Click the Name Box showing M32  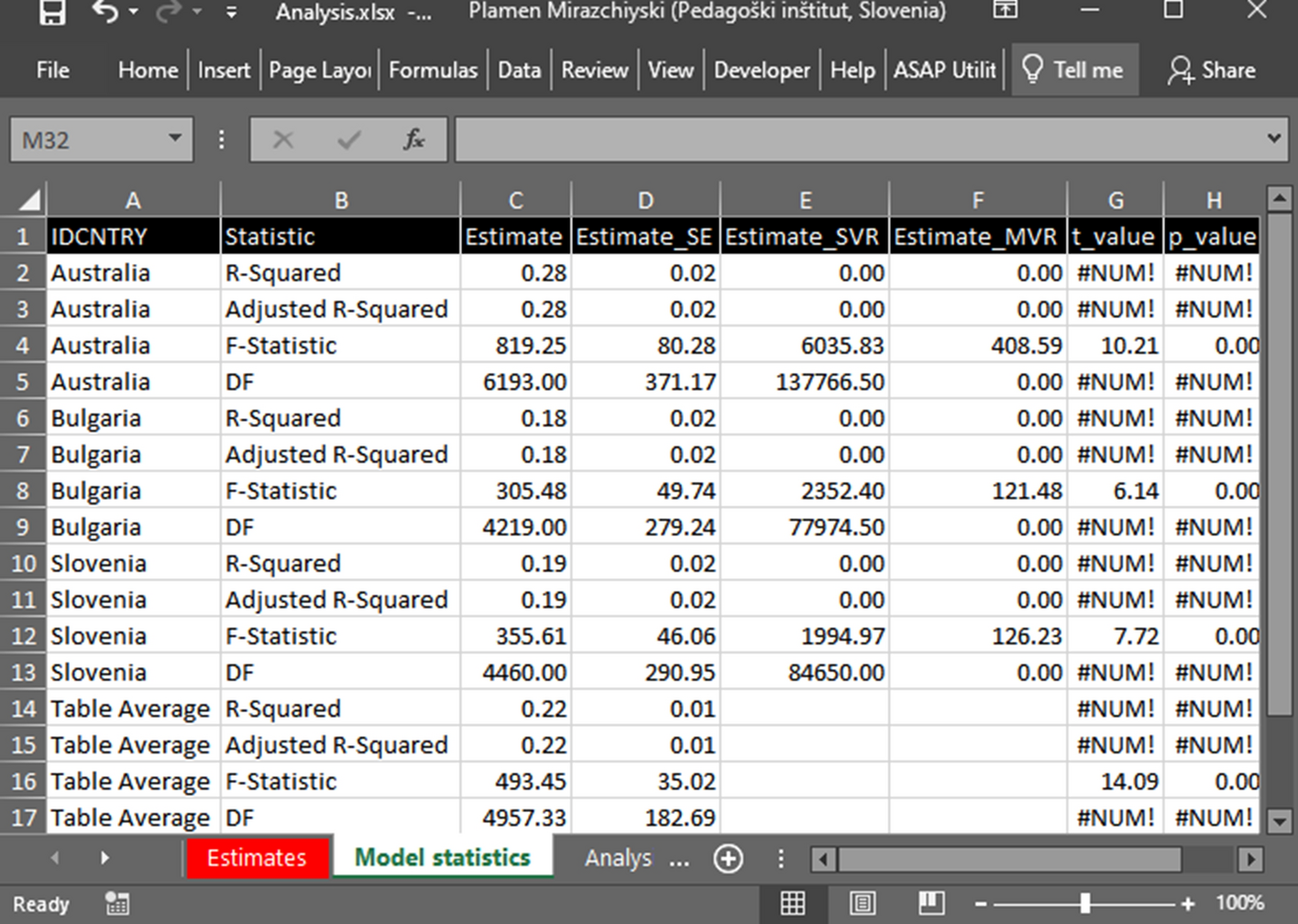[x=87, y=140]
